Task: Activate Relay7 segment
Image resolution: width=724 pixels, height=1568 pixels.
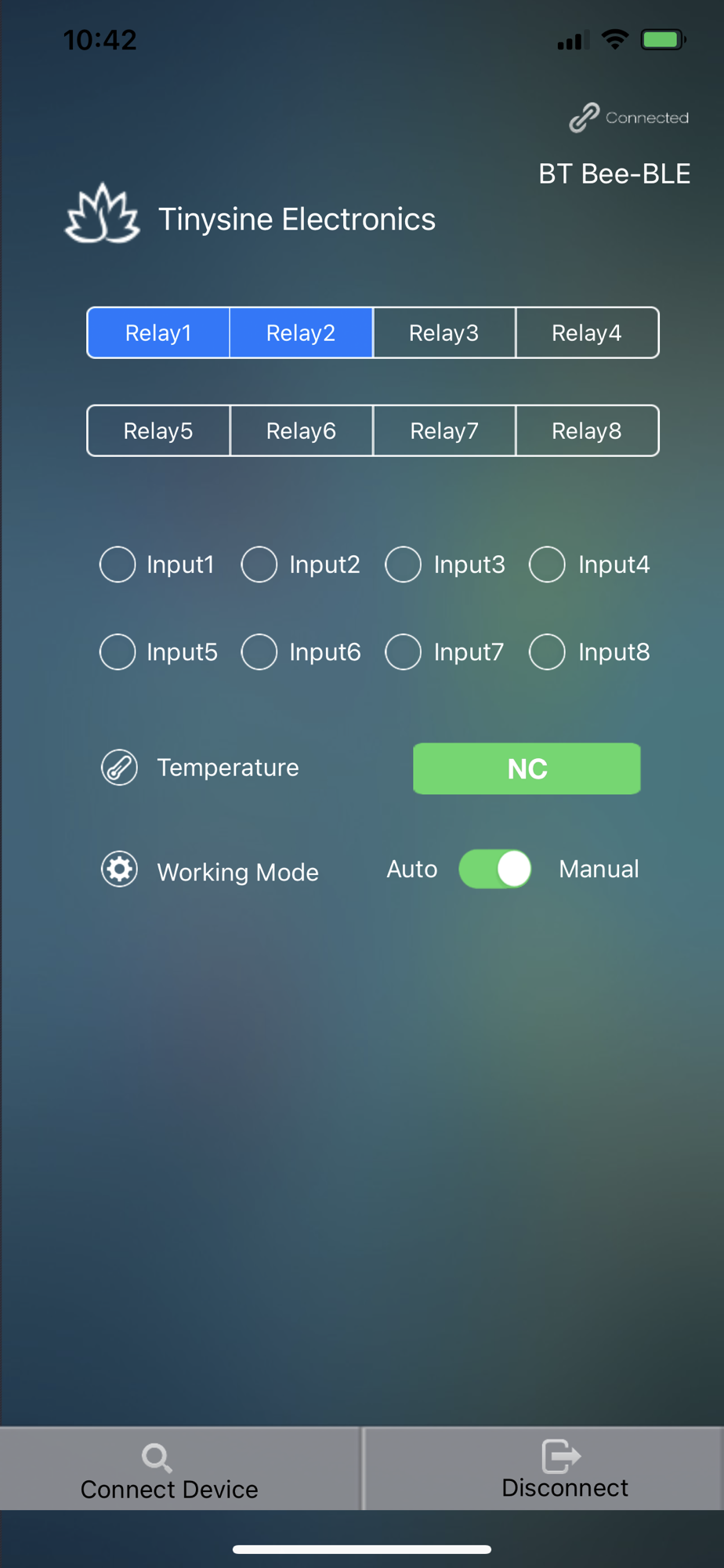Action: (x=444, y=431)
